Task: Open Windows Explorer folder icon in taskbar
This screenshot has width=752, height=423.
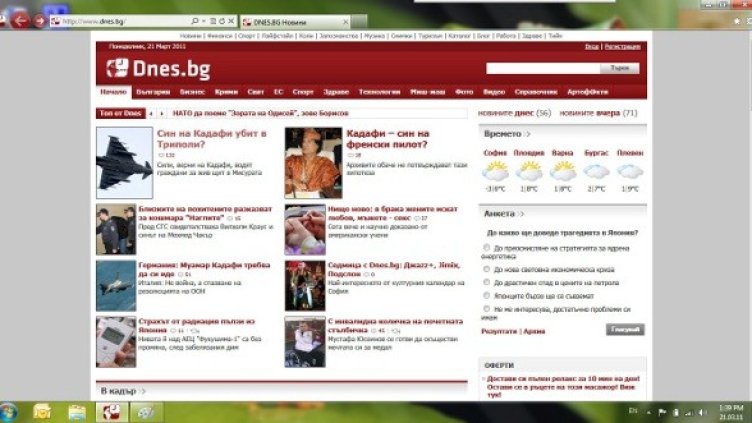Action: 42,412
